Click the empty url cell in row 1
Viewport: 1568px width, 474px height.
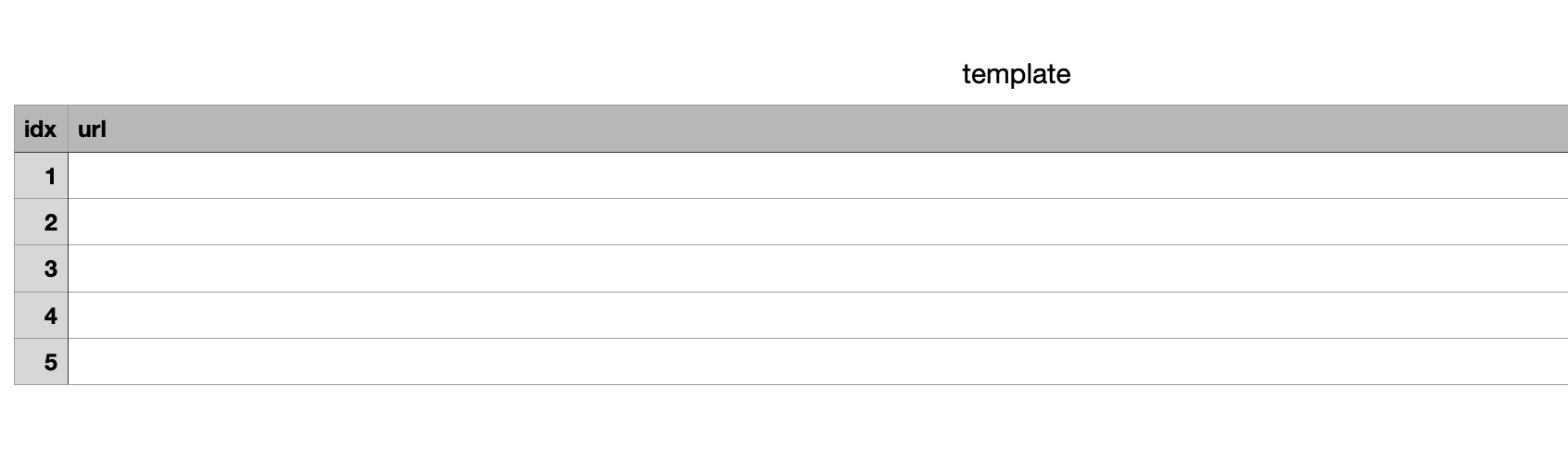click(818, 176)
